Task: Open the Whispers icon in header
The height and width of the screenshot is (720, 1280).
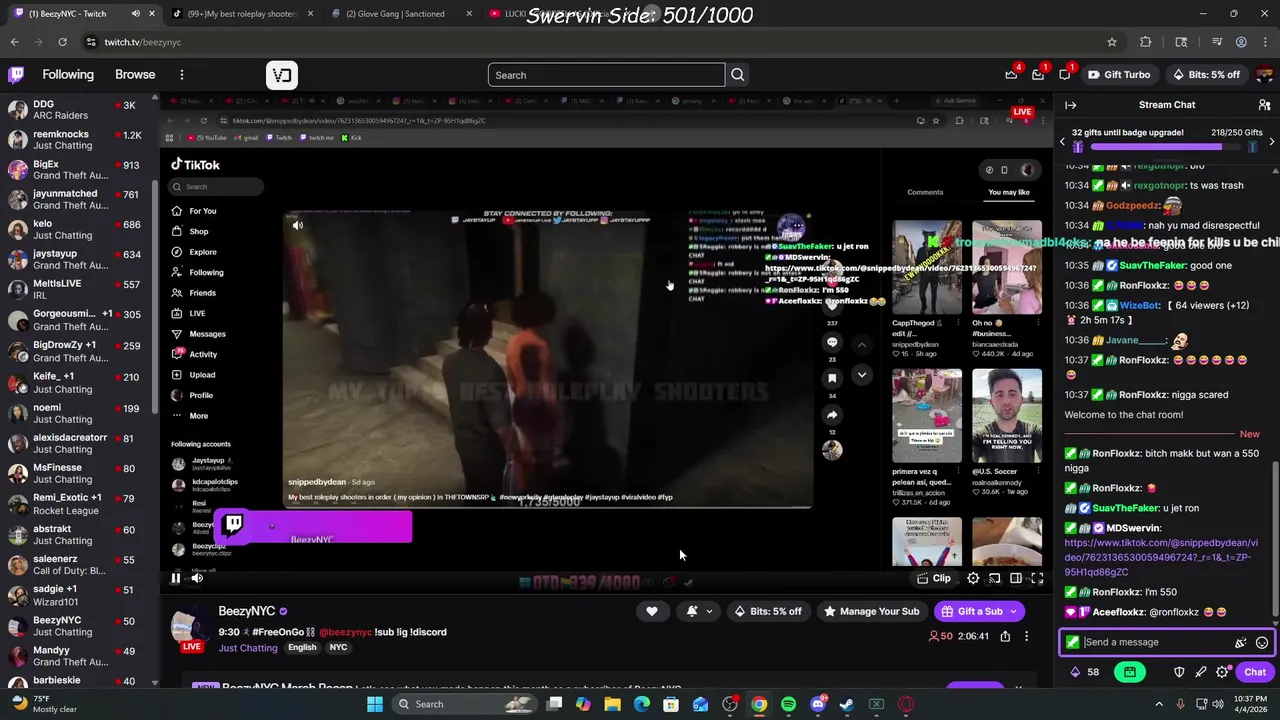Action: point(1065,75)
